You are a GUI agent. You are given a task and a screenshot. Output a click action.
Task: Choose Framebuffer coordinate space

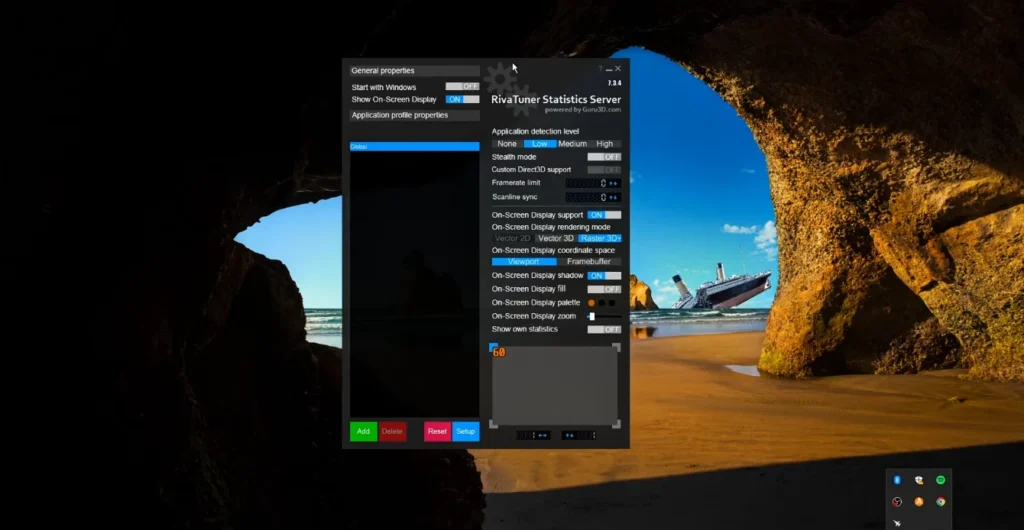[x=589, y=262]
